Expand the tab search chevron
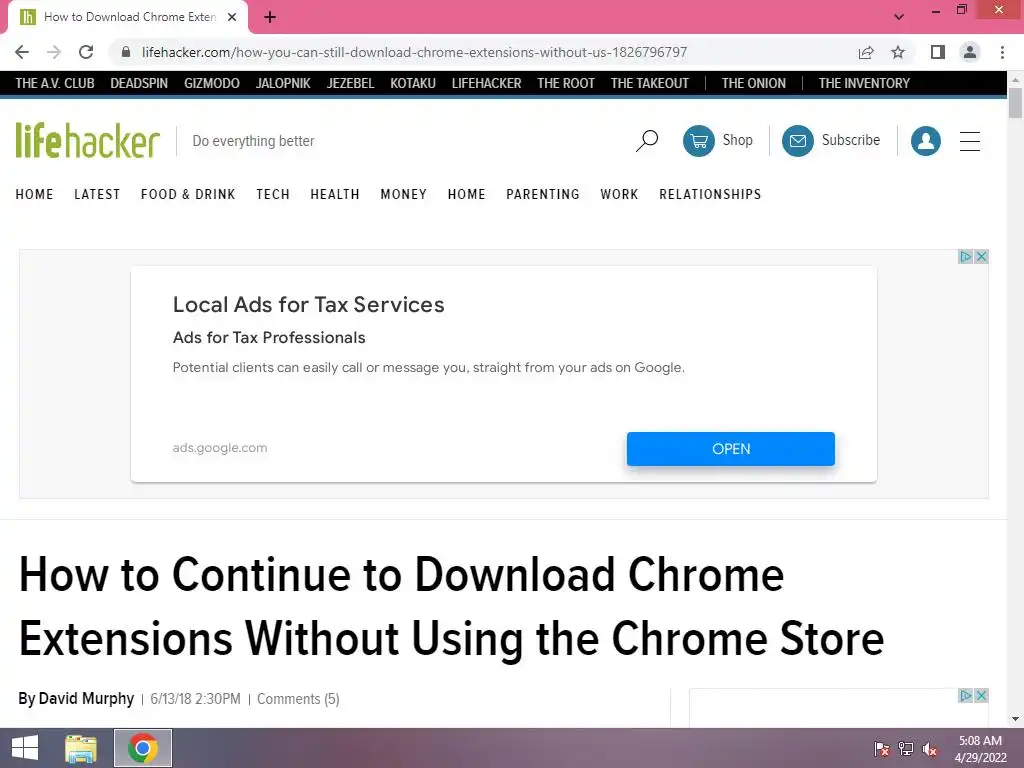The width and height of the screenshot is (1024, 768). (x=899, y=17)
